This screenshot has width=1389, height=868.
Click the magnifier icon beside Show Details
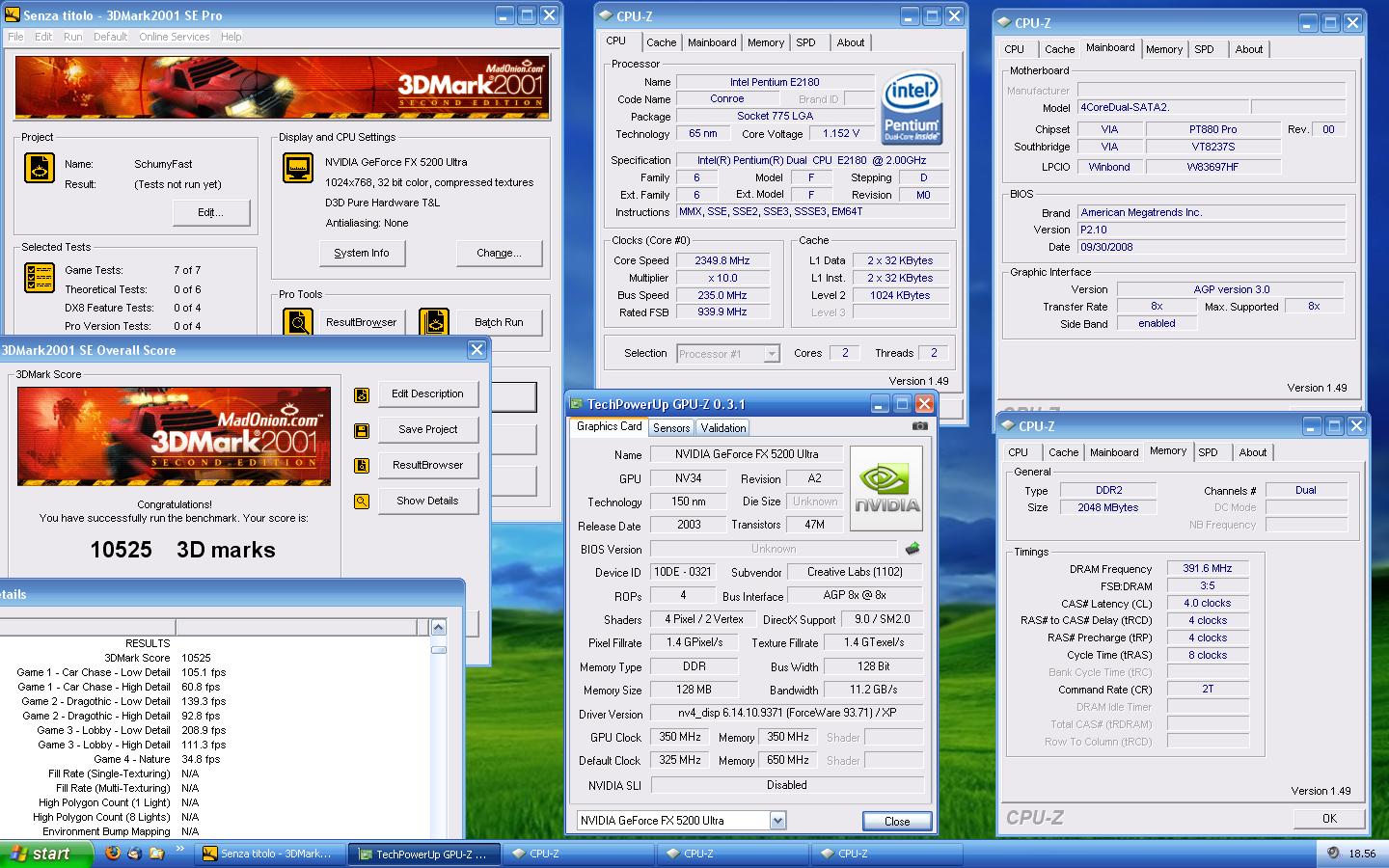(362, 502)
